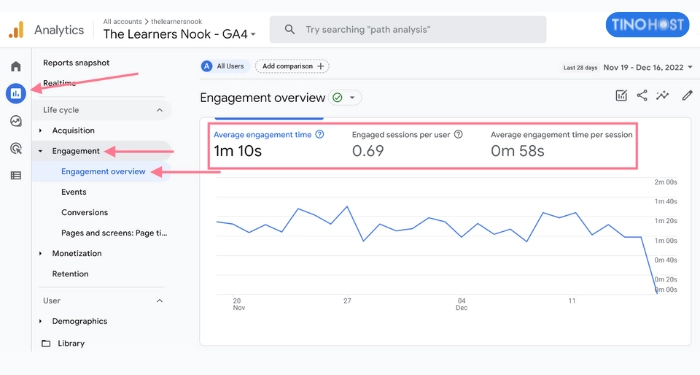Click the Library folder icon

click(46, 343)
